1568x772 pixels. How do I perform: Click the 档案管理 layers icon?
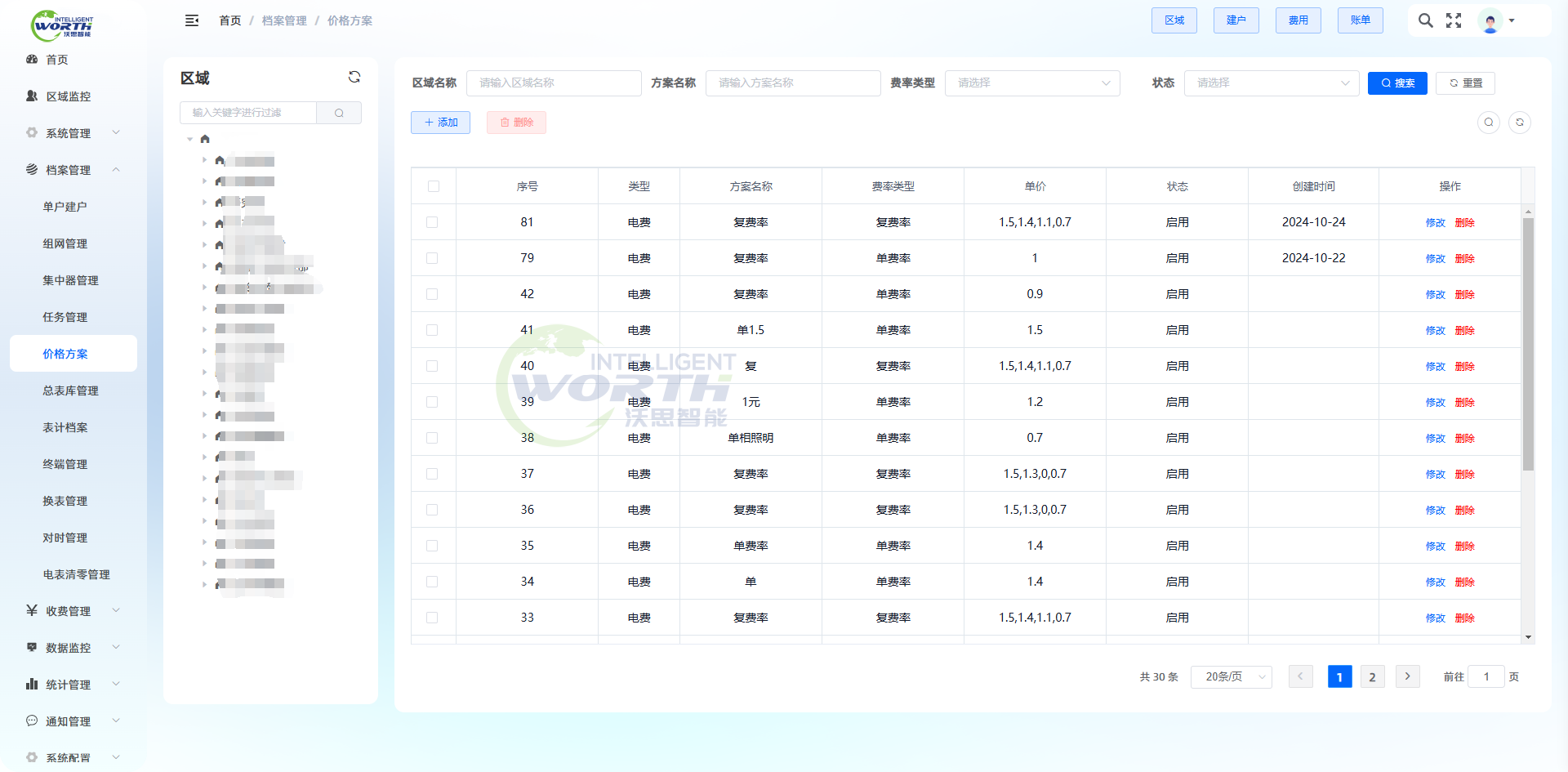coord(32,170)
